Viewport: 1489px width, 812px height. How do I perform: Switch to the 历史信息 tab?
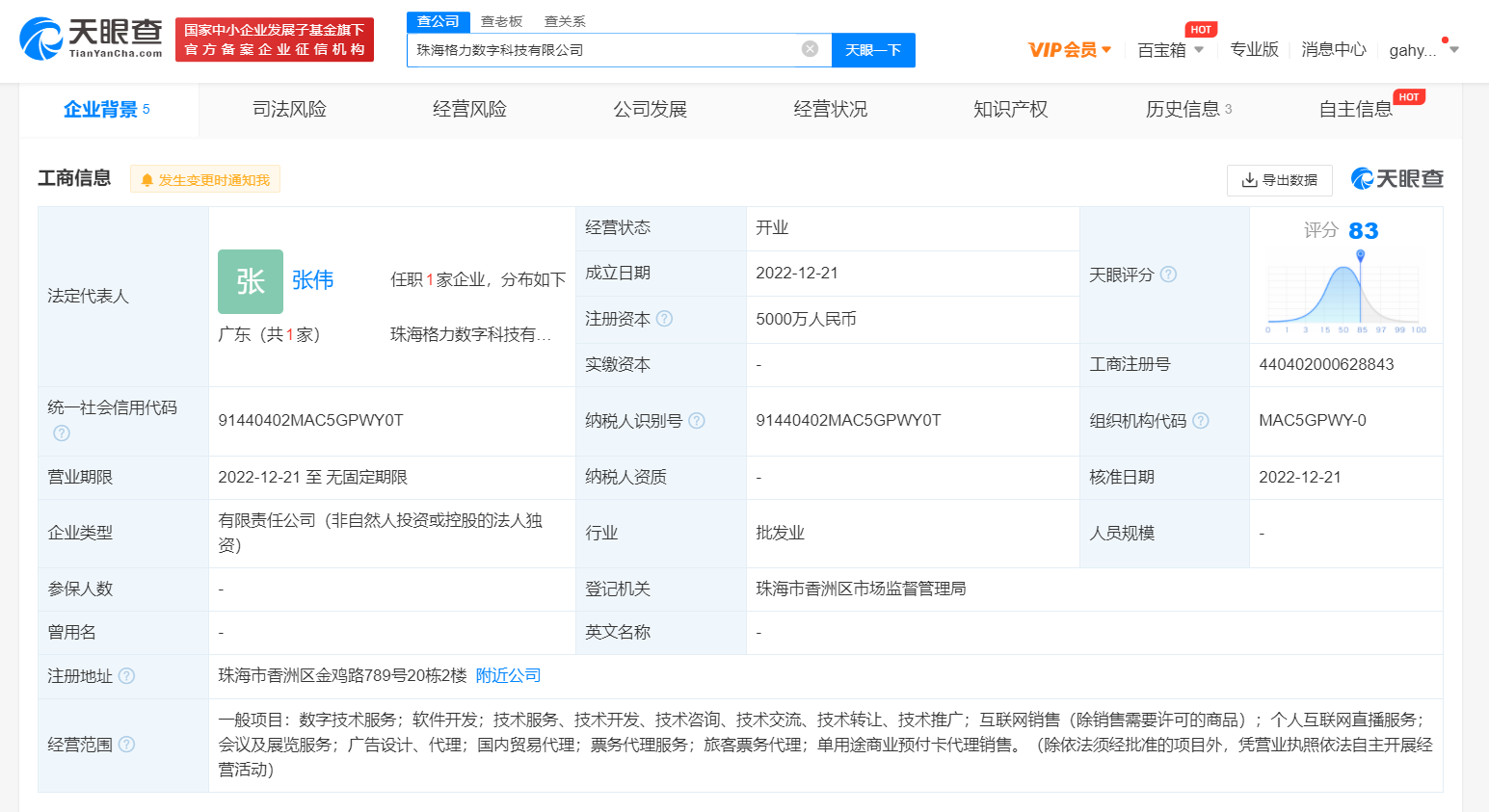pyautogui.click(x=1188, y=110)
